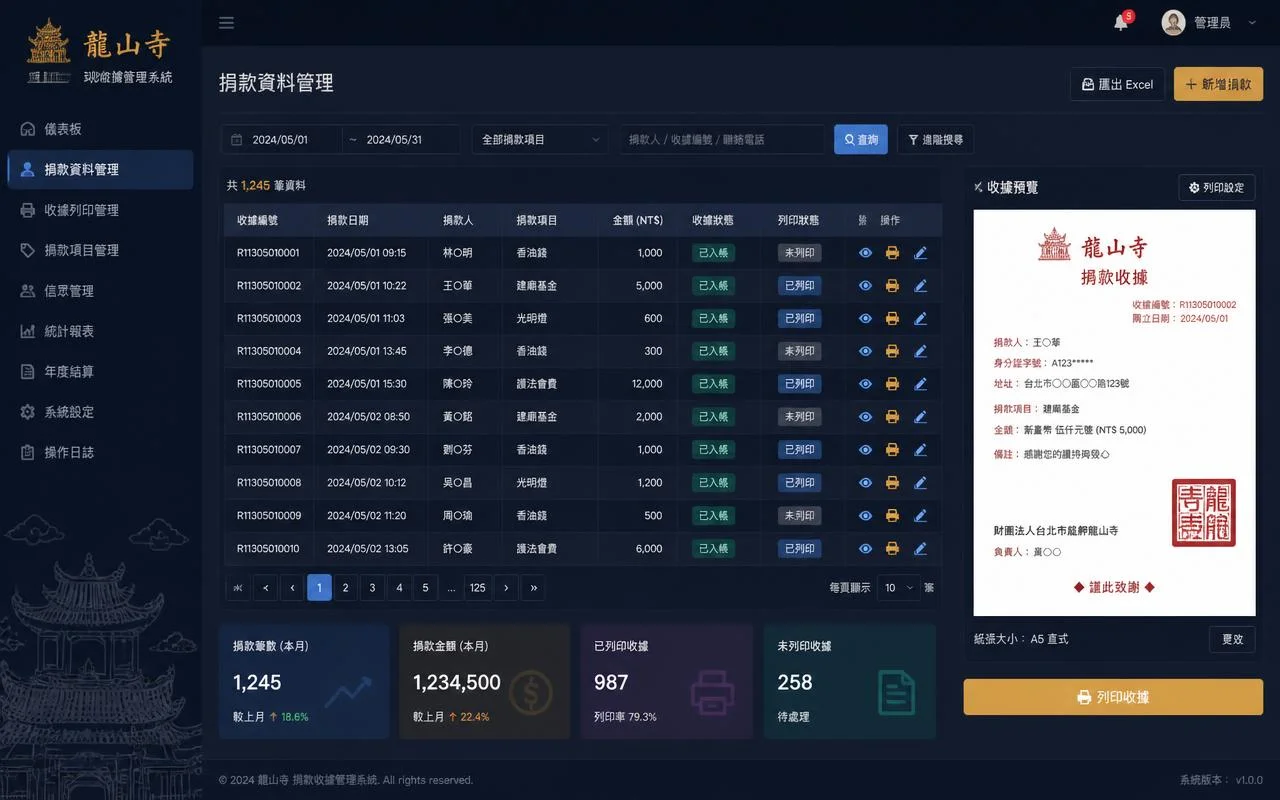
Task: Open the rows-per-page dropdown showing 10
Action: [x=898, y=588]
